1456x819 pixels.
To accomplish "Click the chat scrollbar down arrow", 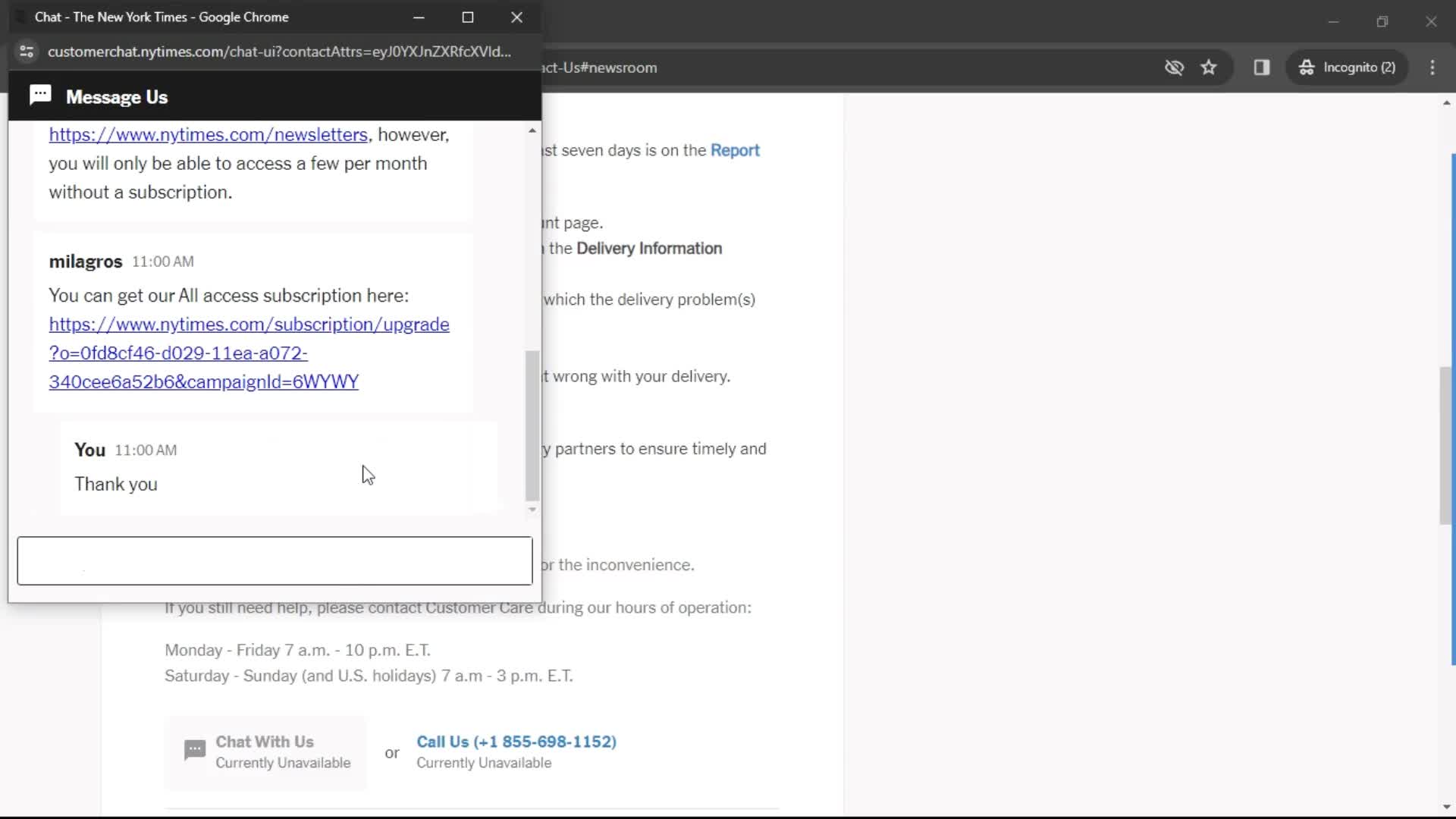I will coord(532,510).
